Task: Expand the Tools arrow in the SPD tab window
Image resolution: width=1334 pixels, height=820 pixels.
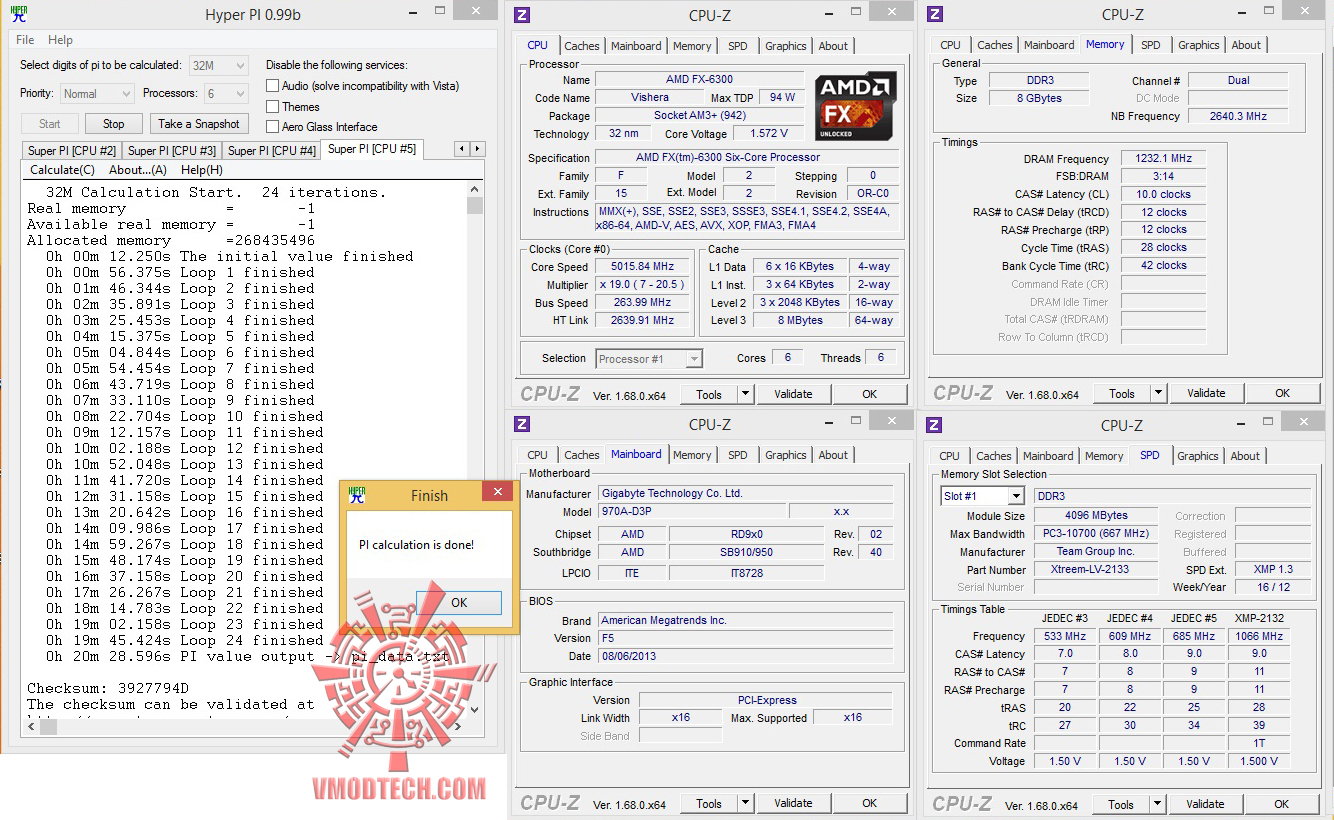Action: pyautogui.click(x=1156, y=804)
